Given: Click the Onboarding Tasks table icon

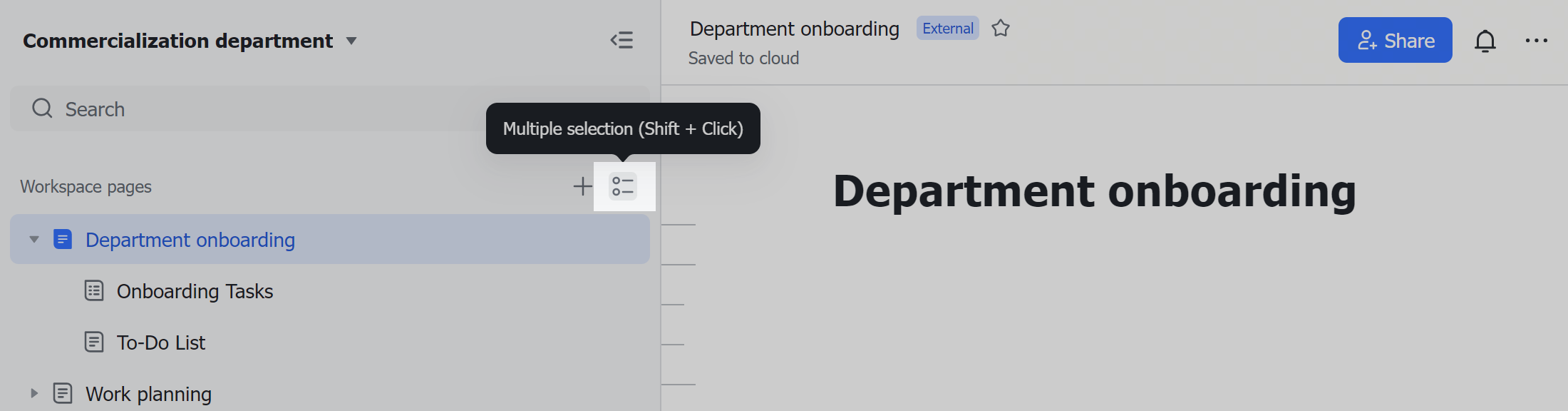Looking at the screenshot, I should point(94,291).
